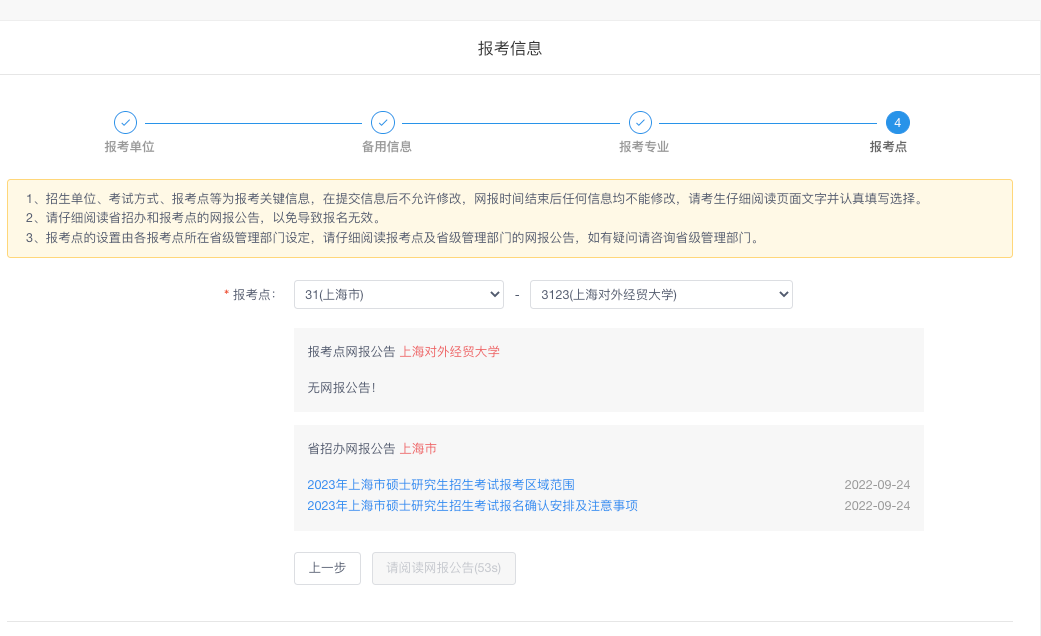Select the step 4 报考点 circle icon
The image size is (1041, 636).
[897, 123]
